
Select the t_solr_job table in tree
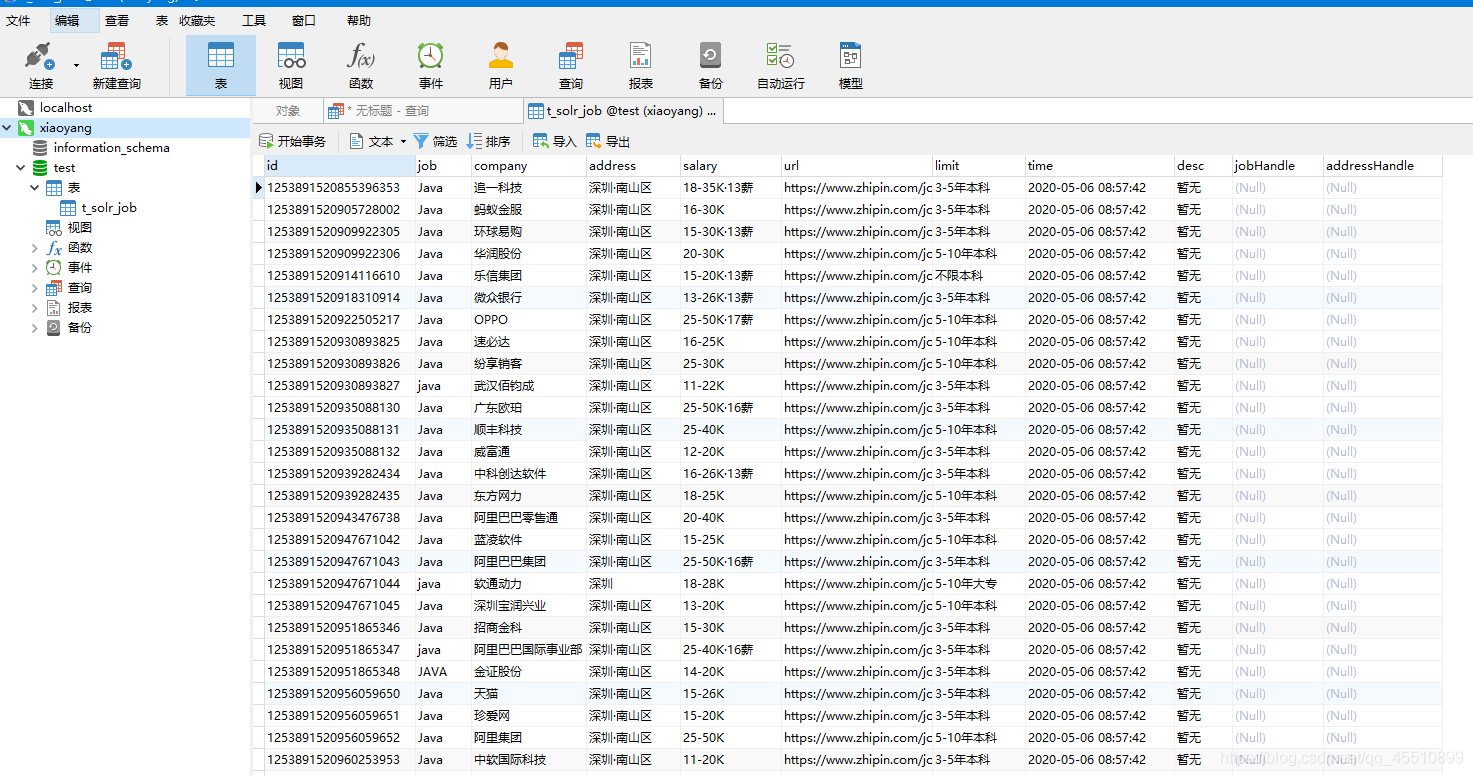(109, 208)
